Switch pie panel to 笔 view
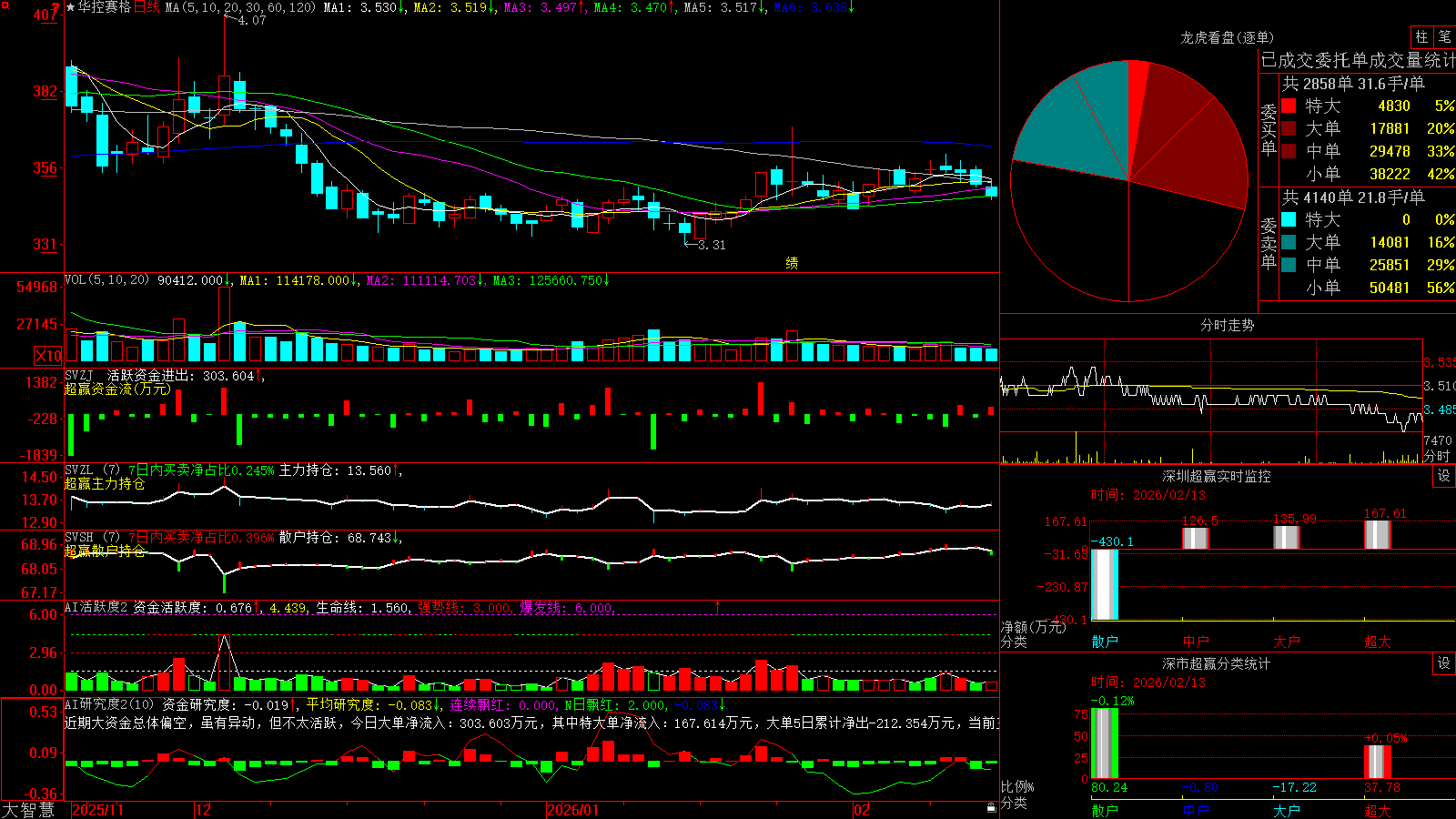 pos(1444,37)
